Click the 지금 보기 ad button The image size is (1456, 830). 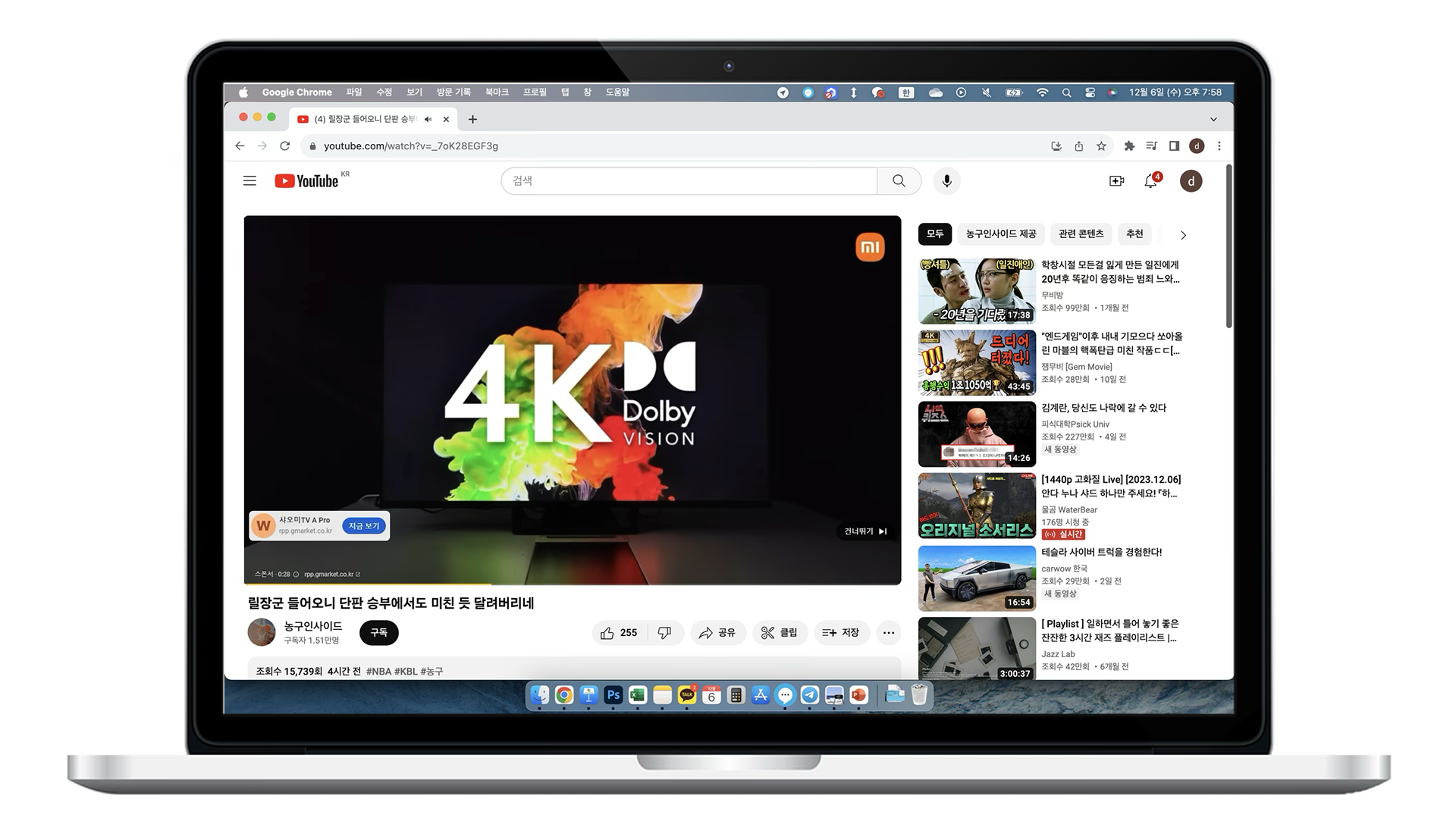[364, 526]
